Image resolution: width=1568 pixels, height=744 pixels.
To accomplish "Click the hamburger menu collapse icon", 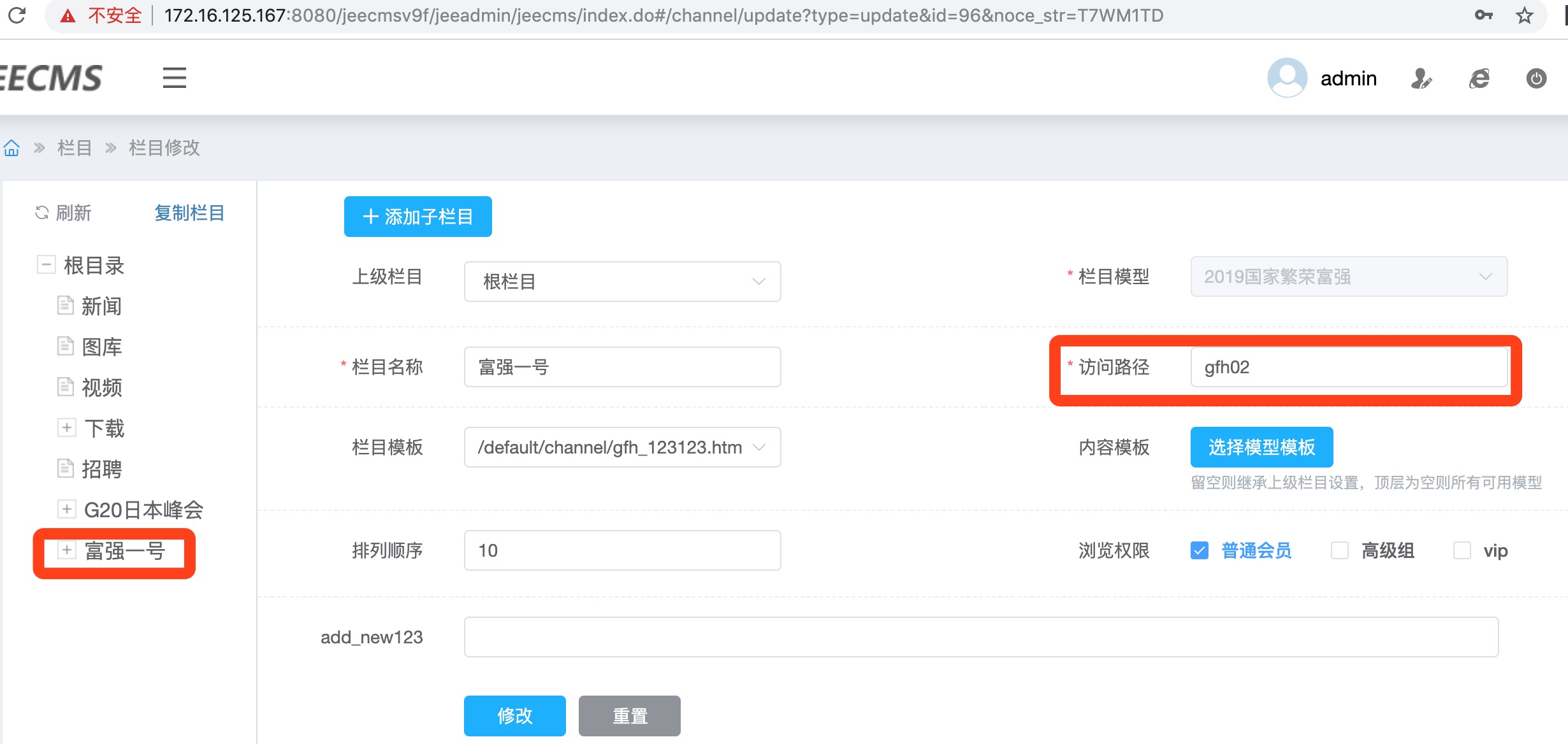I will 174,78.
